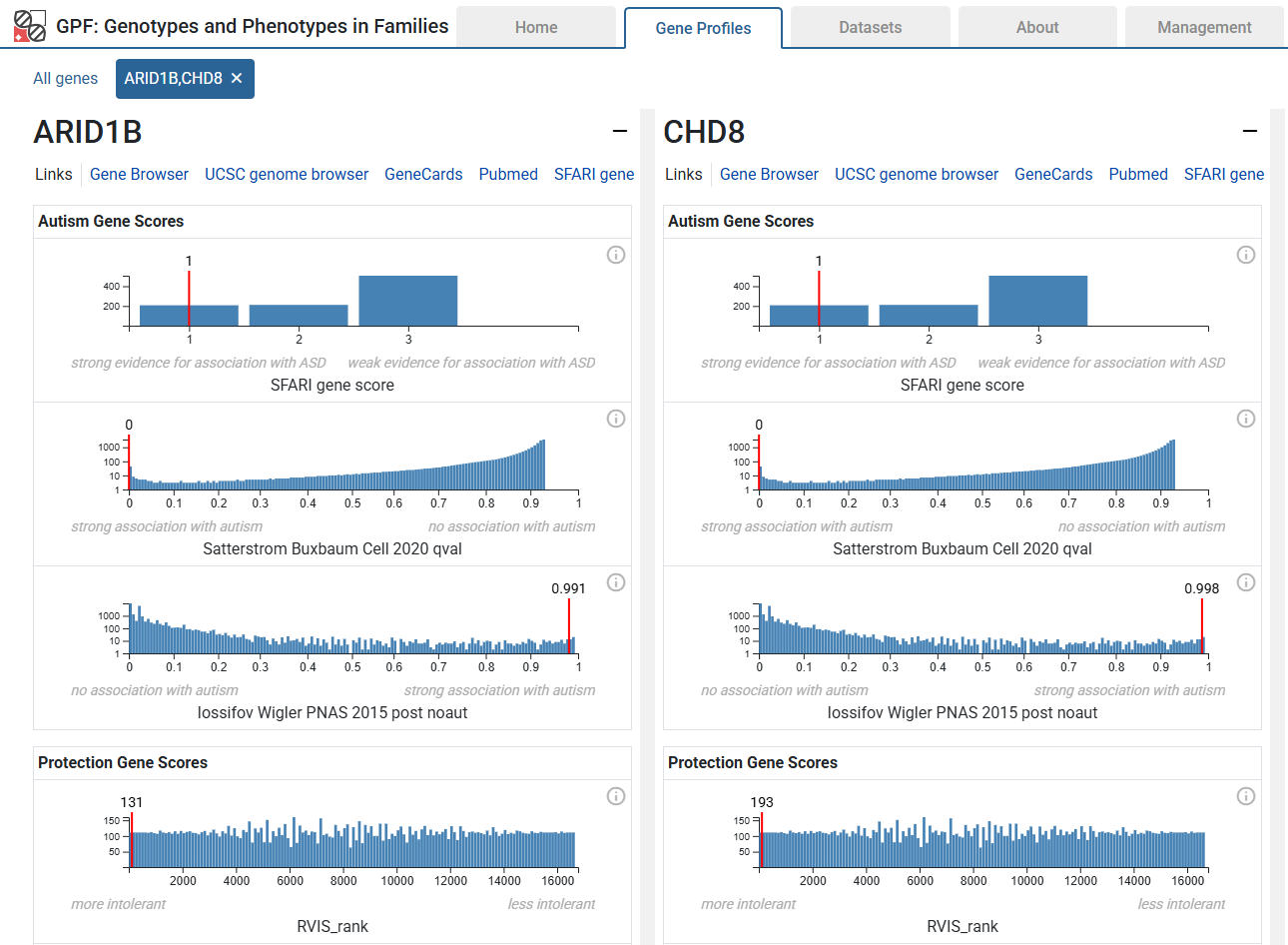Collapse the CHD8 gene profile section
Screen dimensions: 1288x945
(x=1250, y=130)
